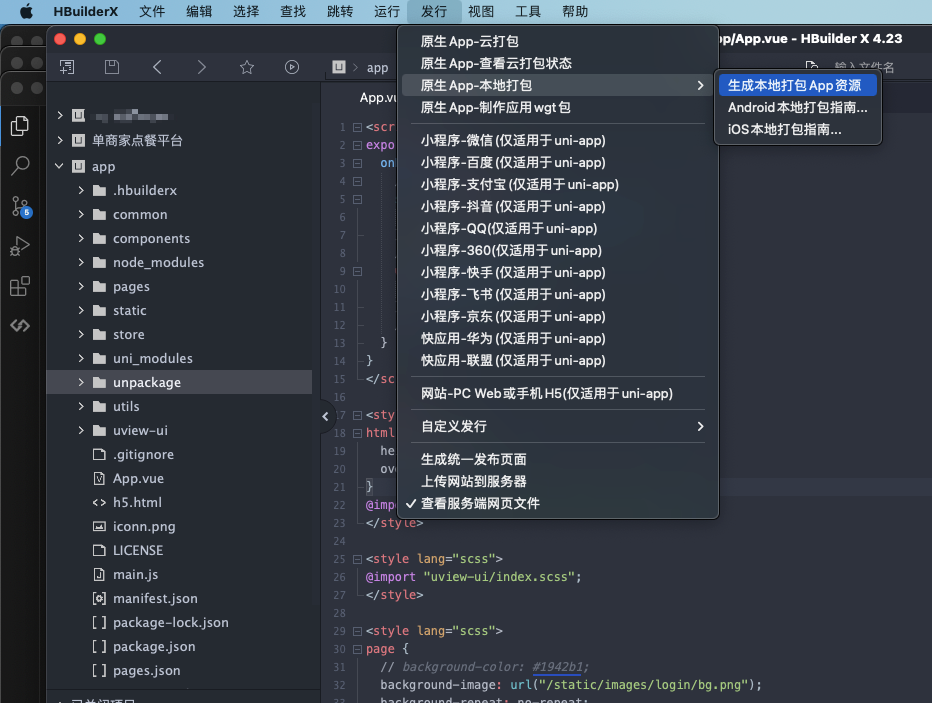Collapse the app project tree
Image resolution: width=932 pixels, height=703 pixels.
(59, 166)
